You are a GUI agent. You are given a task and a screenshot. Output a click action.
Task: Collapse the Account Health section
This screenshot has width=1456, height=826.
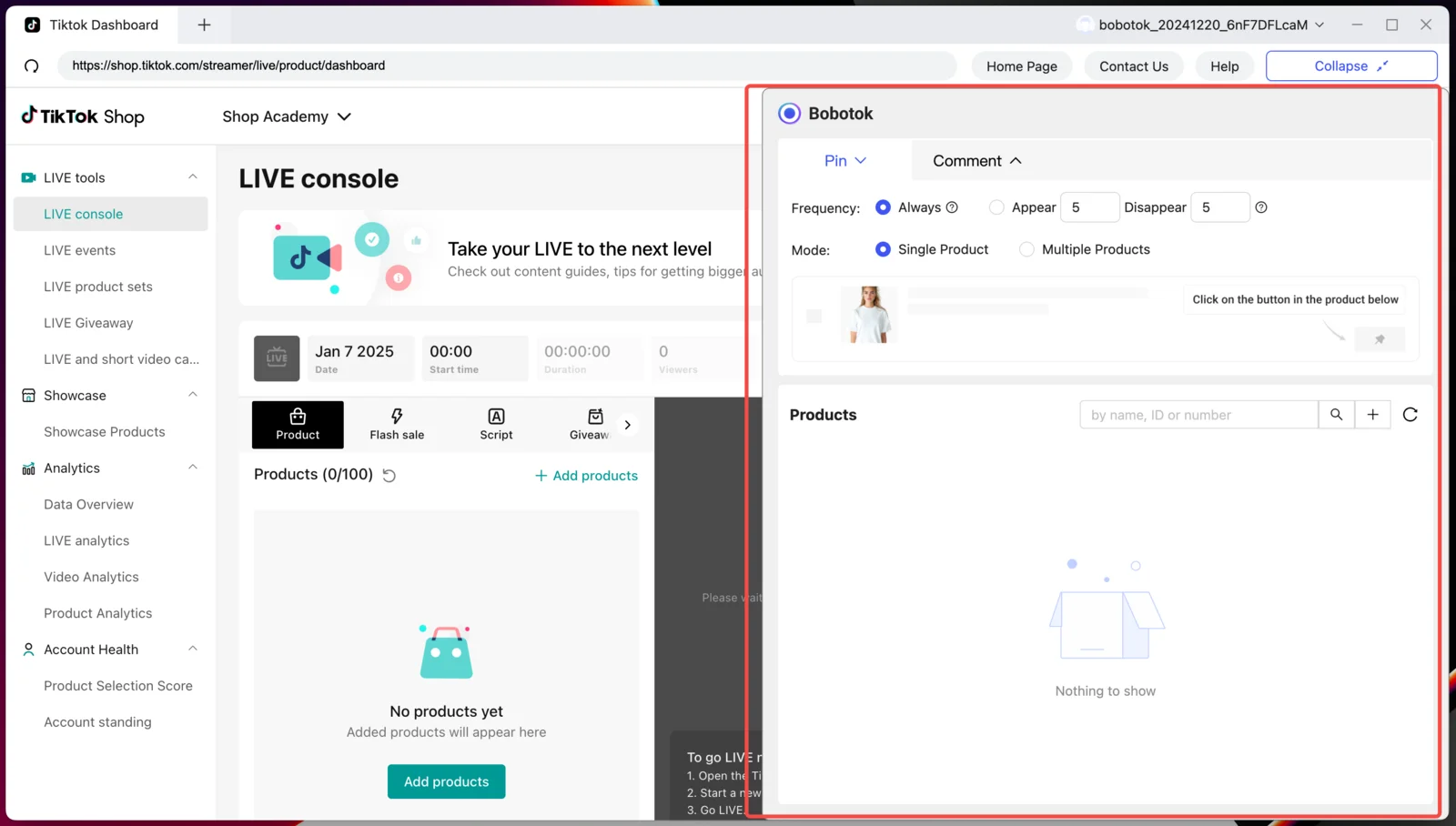point(193,649)
